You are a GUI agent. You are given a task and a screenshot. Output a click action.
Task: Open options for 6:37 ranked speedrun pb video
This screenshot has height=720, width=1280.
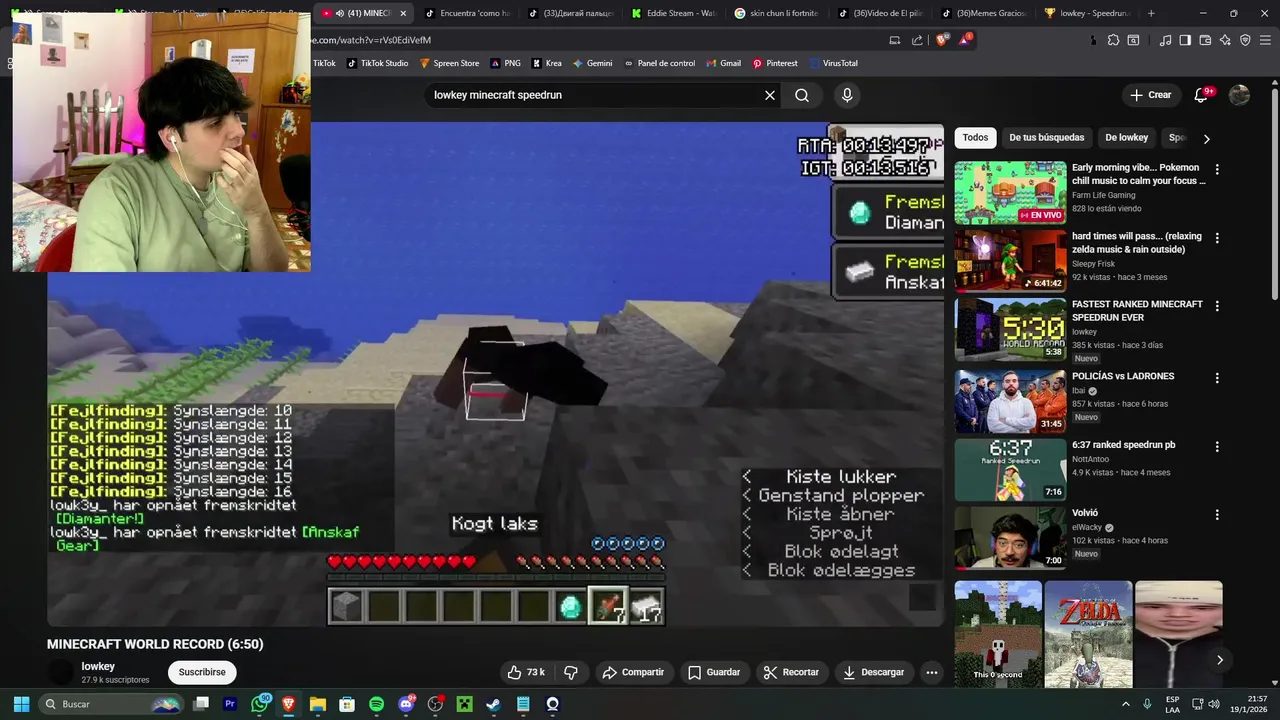click(x=1217, y=447)
